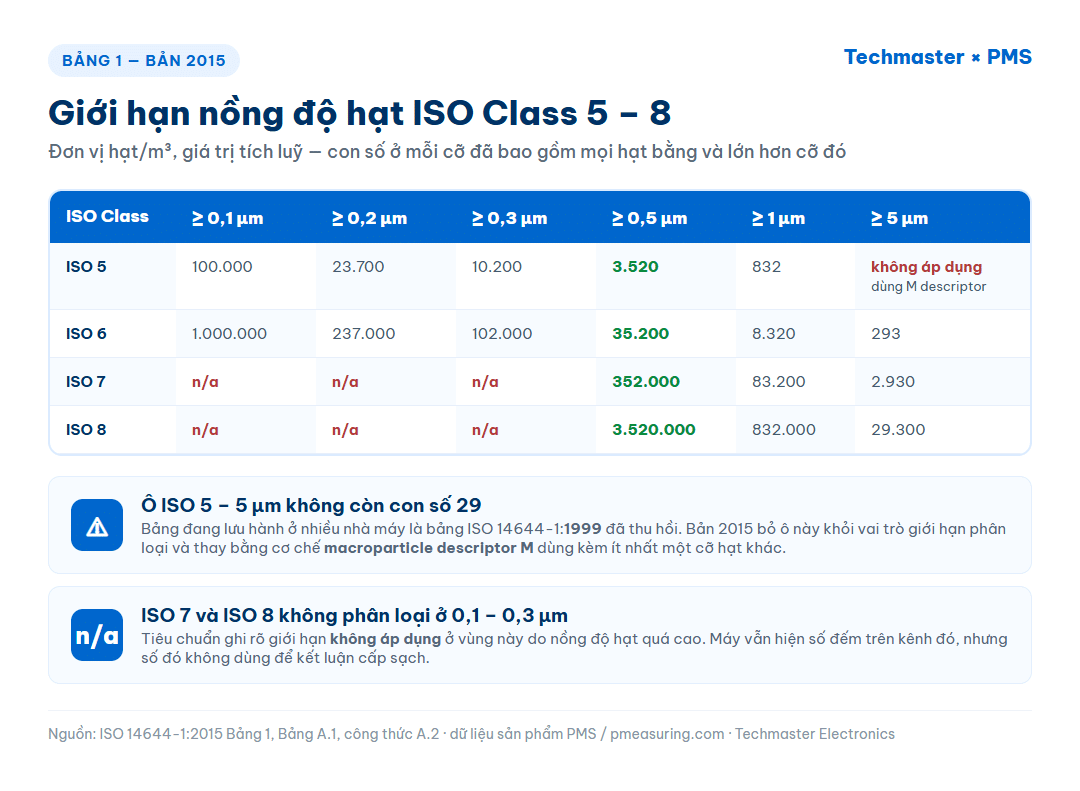
Task: Select the ≥ 0,1 µm column header
Action: click(227, 218)
